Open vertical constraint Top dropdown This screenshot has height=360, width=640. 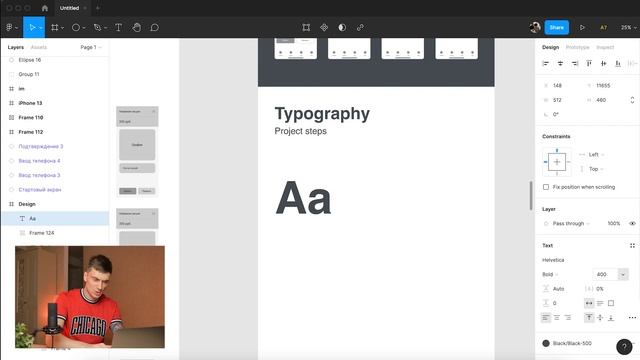coord(596,169)
